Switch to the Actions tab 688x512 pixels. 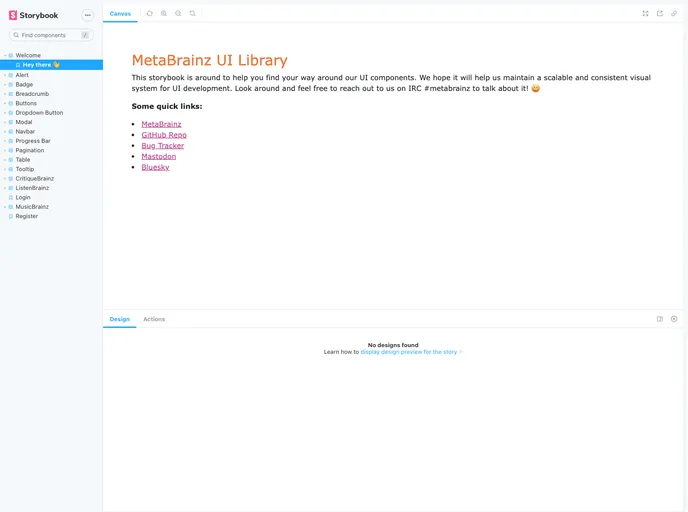pos(154,319)
